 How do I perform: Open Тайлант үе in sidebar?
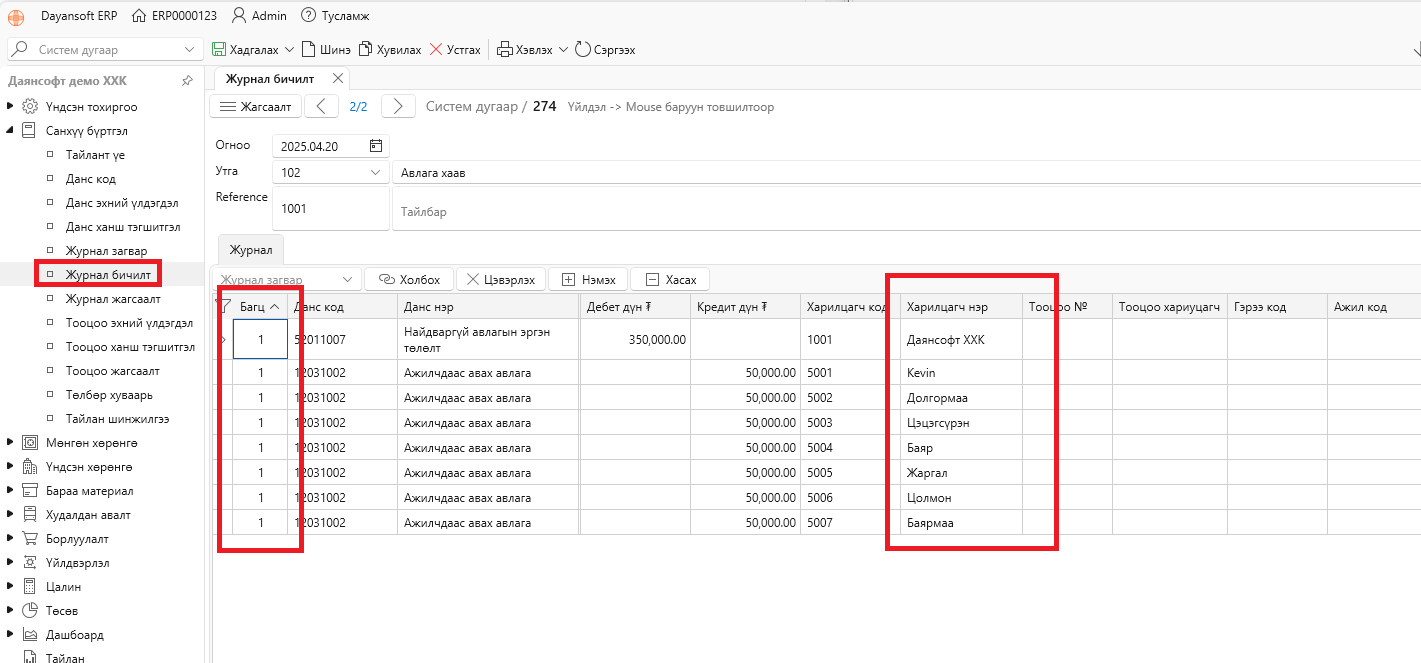[x=95, y=155]
